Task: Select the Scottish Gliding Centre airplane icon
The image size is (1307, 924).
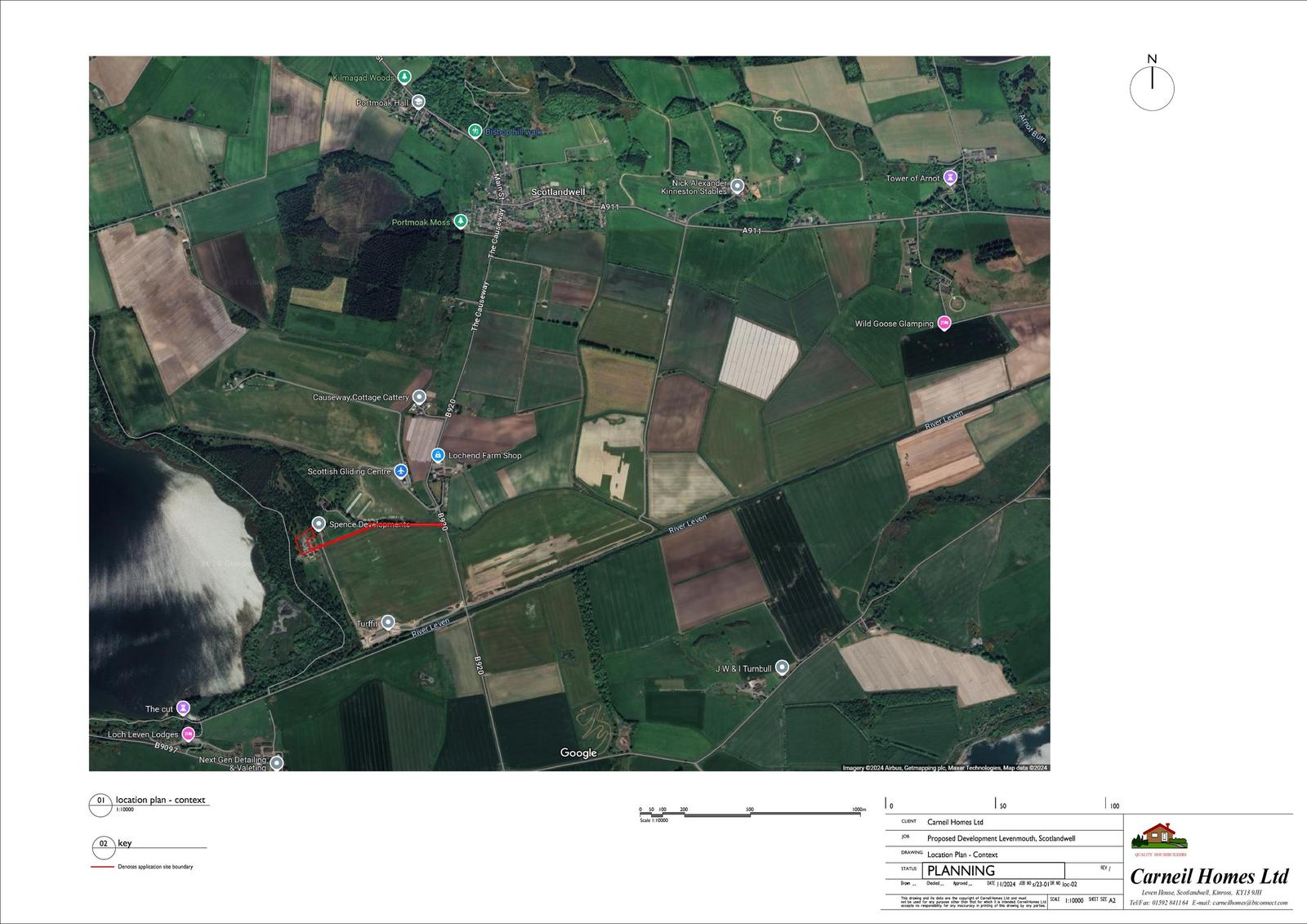Action: click(x=401, y=471)
